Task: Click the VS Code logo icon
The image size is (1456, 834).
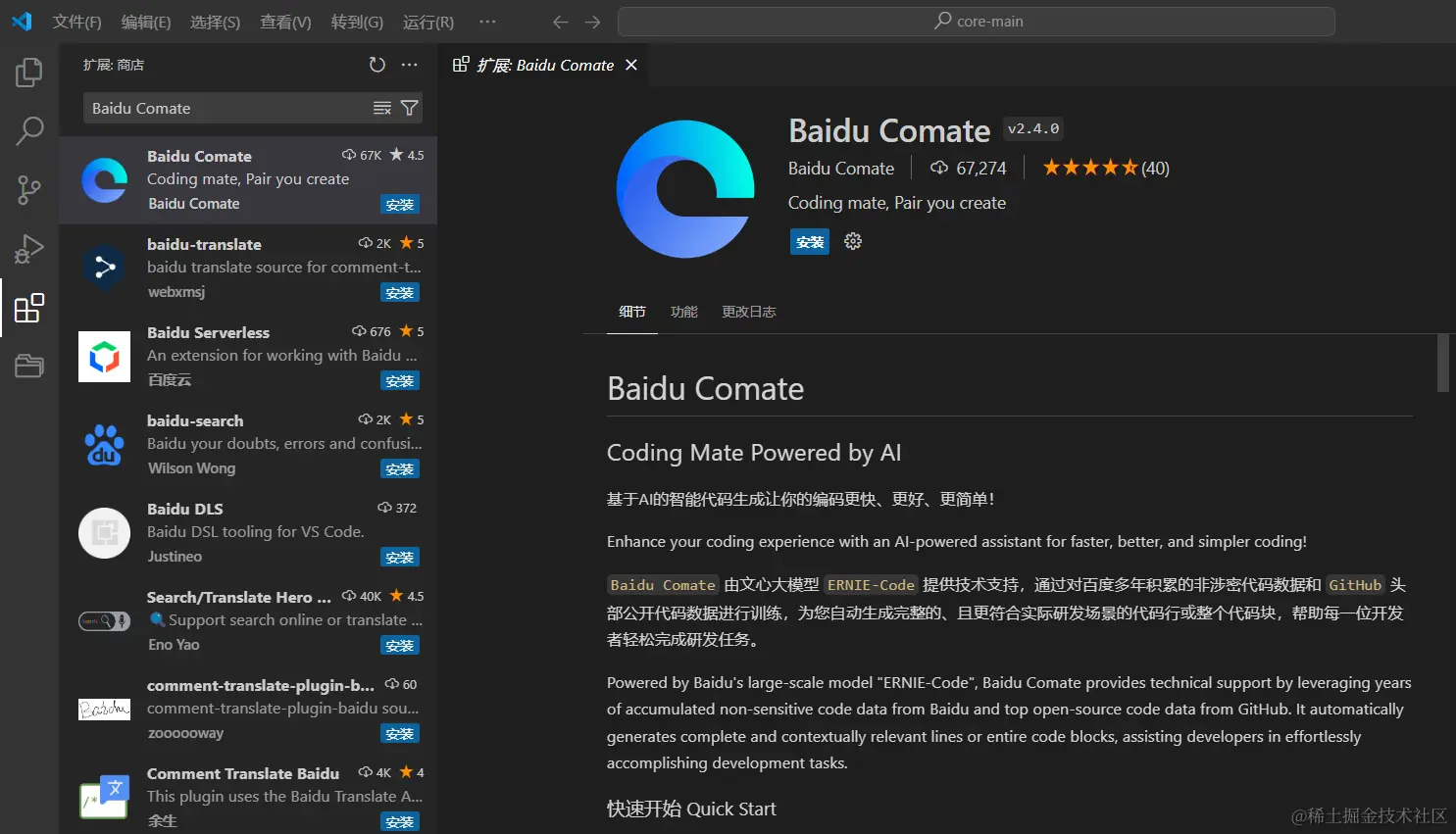Action: [x=22, y=22]
